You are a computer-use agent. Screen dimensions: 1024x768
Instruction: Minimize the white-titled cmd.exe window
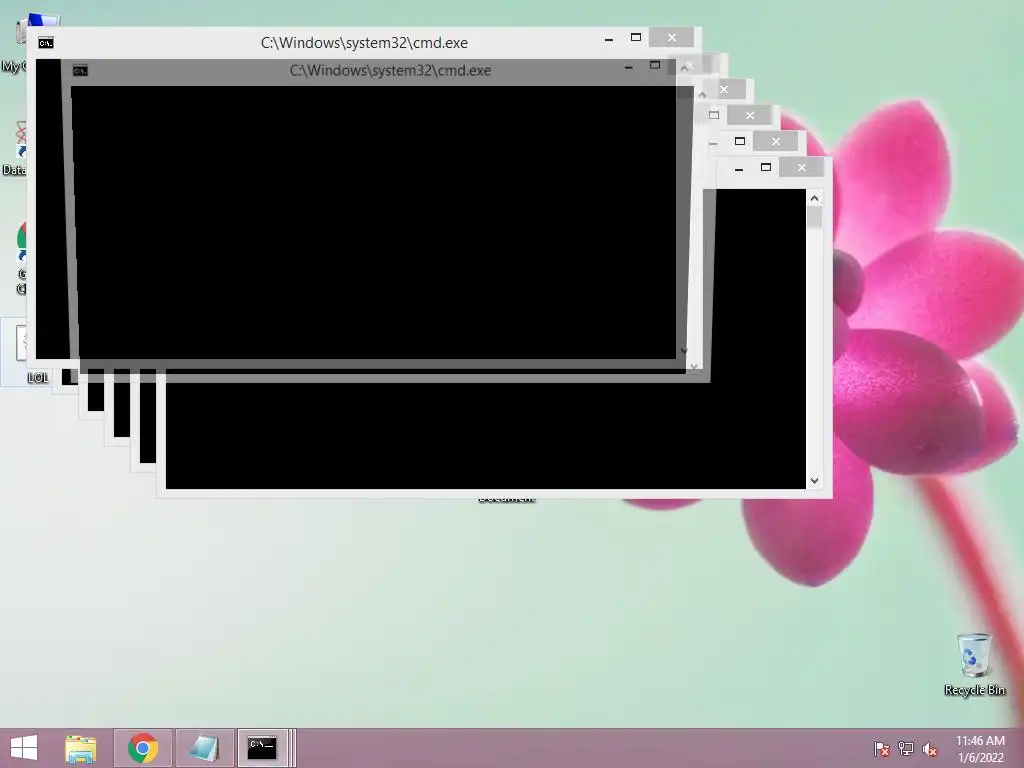609,39
